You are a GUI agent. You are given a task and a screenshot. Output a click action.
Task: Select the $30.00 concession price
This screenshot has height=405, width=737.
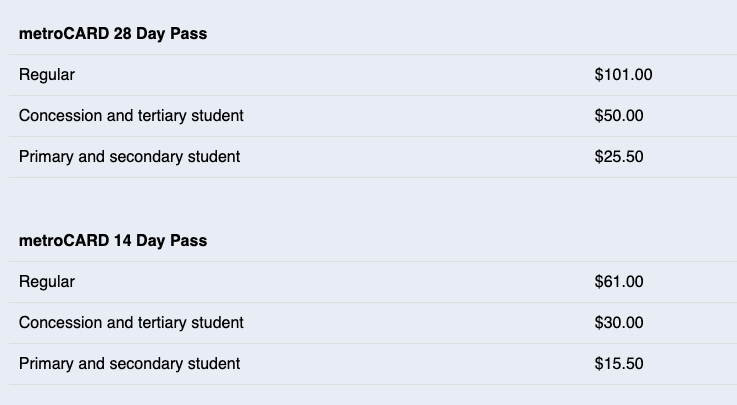[x=619, y=323]
